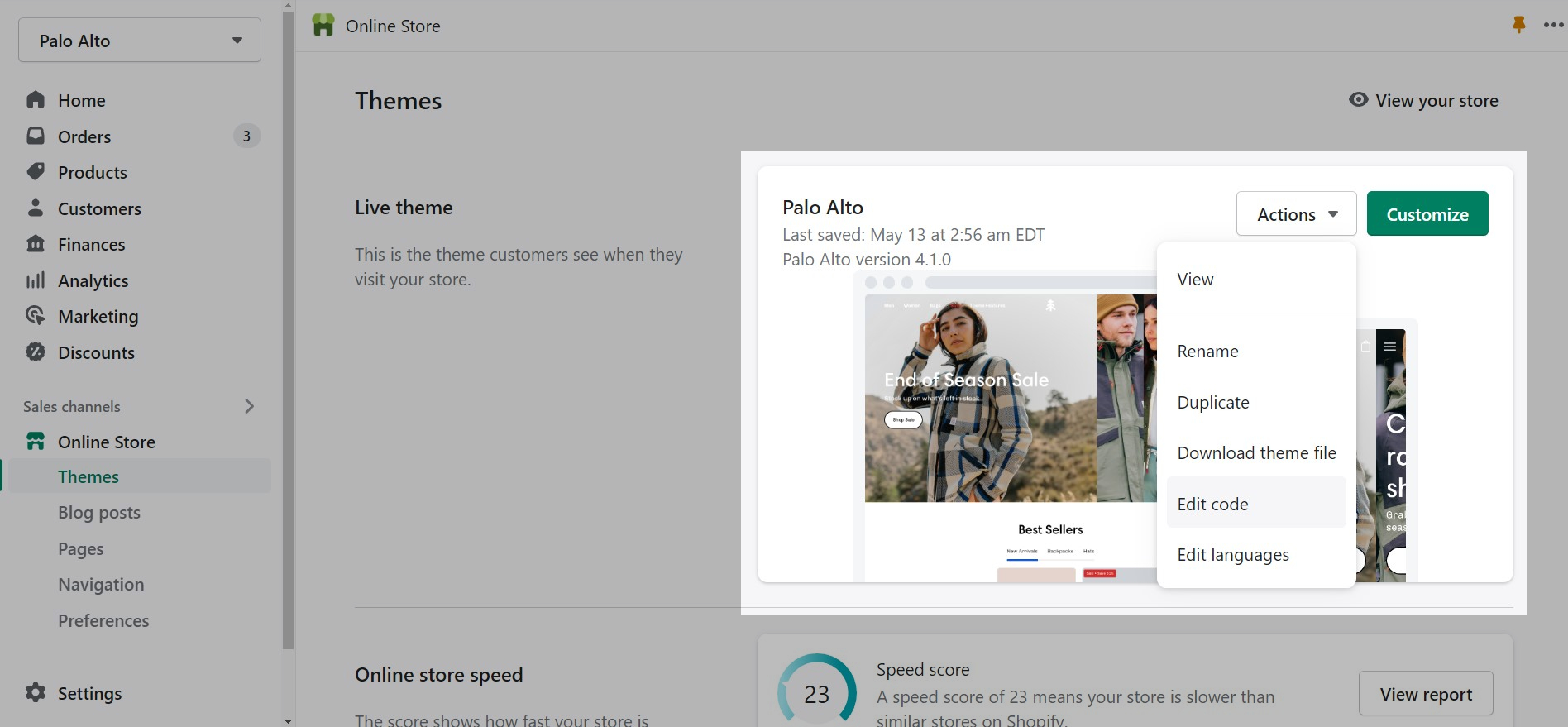Click the orange pin icon
The width and height of the screenshot is (1568, 727).
click(1519, 25)
